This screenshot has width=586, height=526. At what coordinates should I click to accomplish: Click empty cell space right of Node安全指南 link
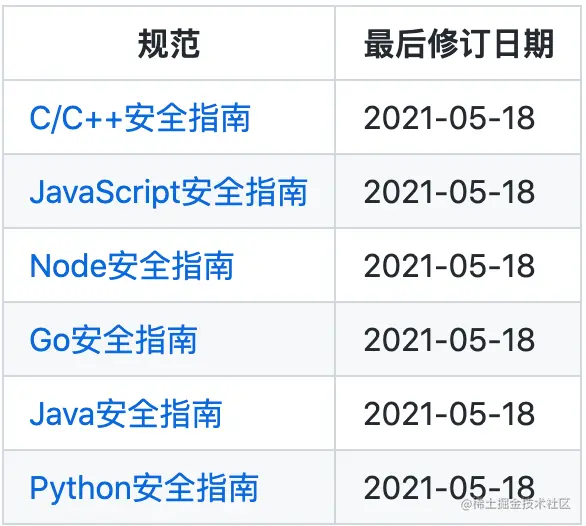[284, 265]
